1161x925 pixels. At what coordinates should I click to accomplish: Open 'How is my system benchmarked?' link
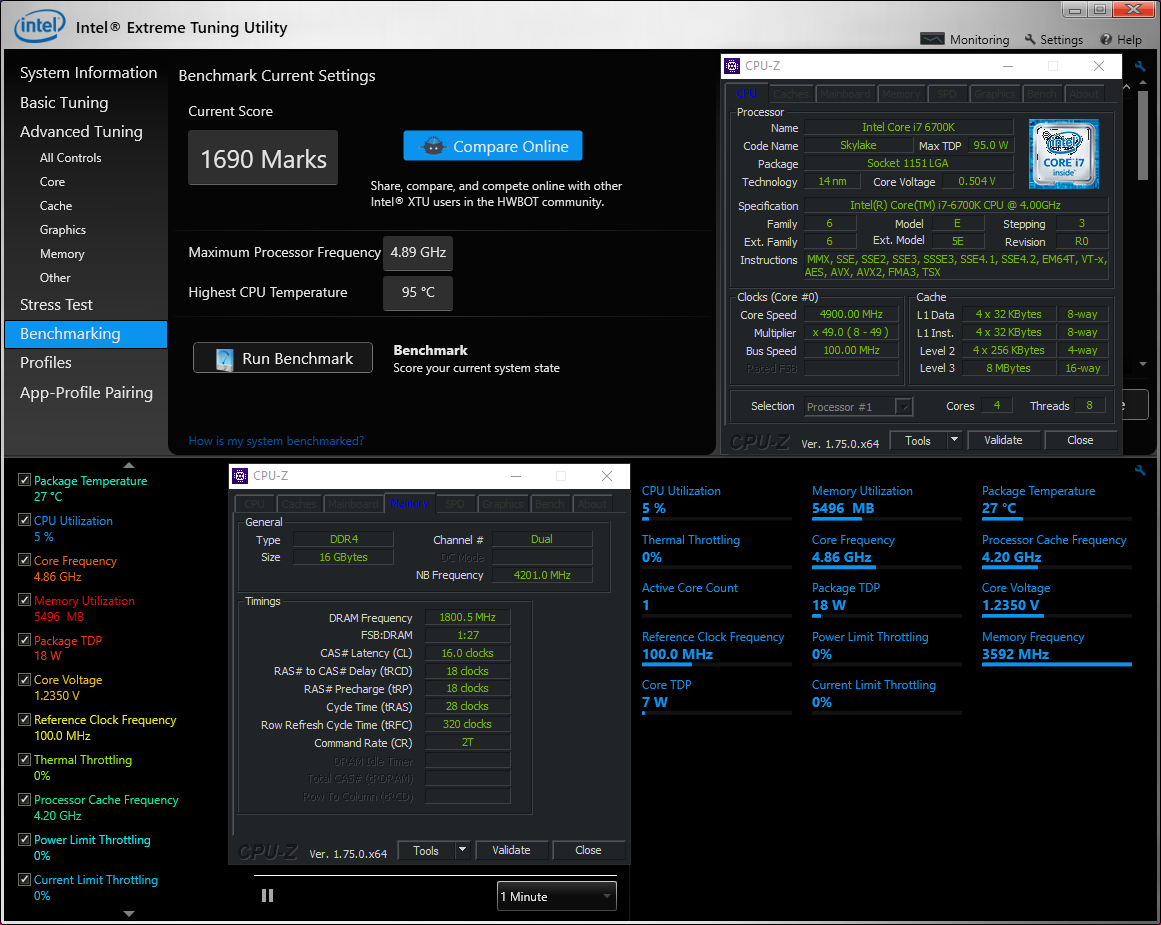click(x=276, y=441)
